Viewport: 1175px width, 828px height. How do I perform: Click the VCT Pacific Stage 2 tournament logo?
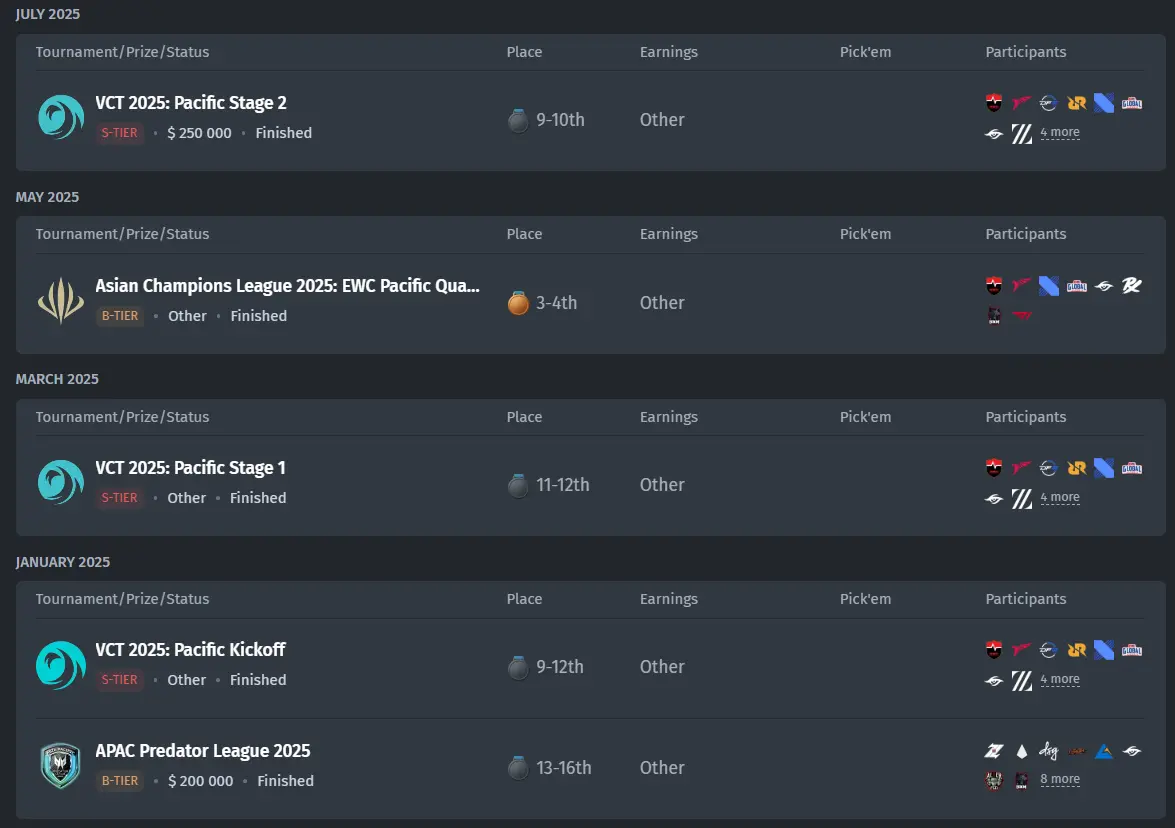[60, 118]
